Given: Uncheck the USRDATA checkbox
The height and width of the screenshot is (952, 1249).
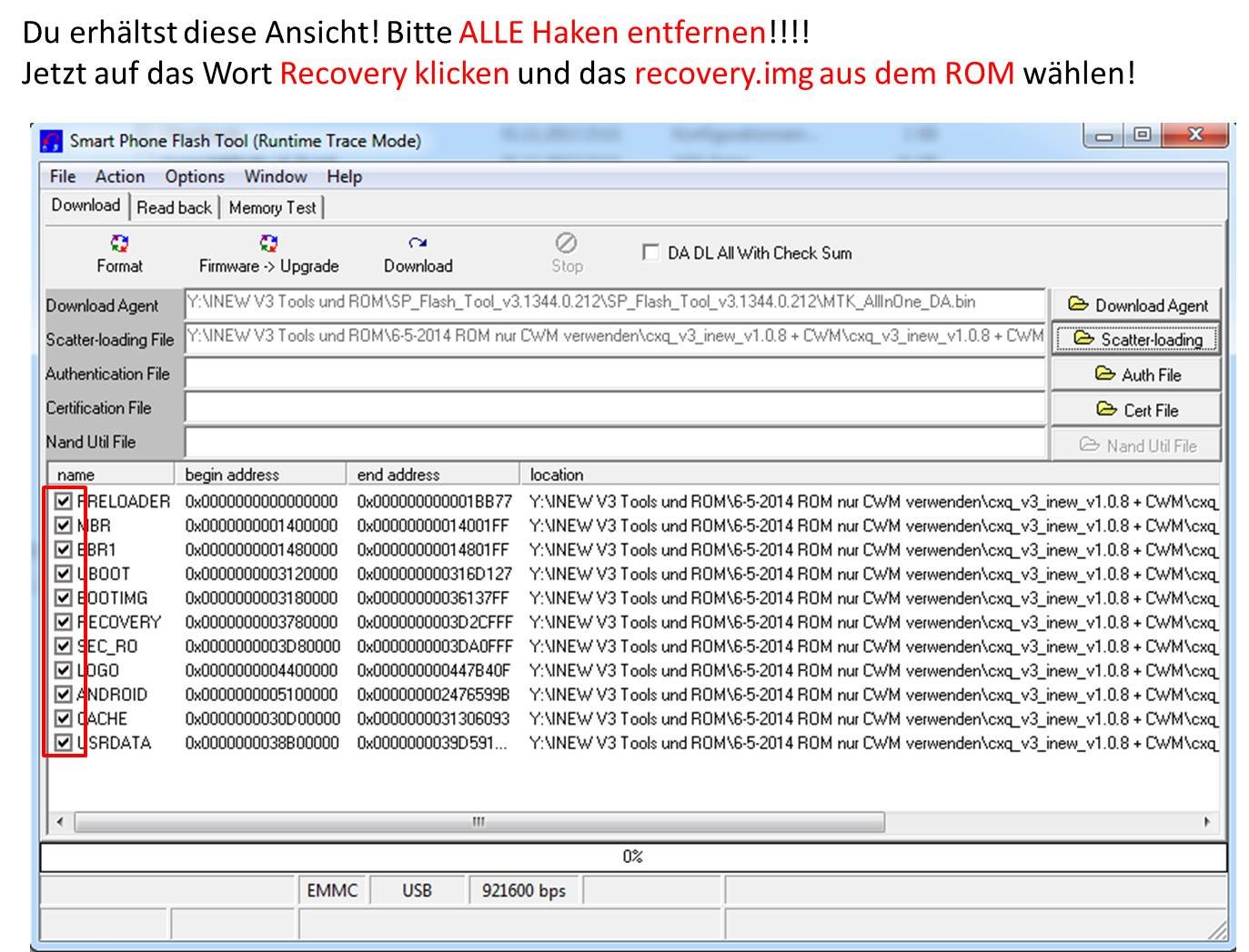Looking at the screenshot, I should tap(63, 742).
